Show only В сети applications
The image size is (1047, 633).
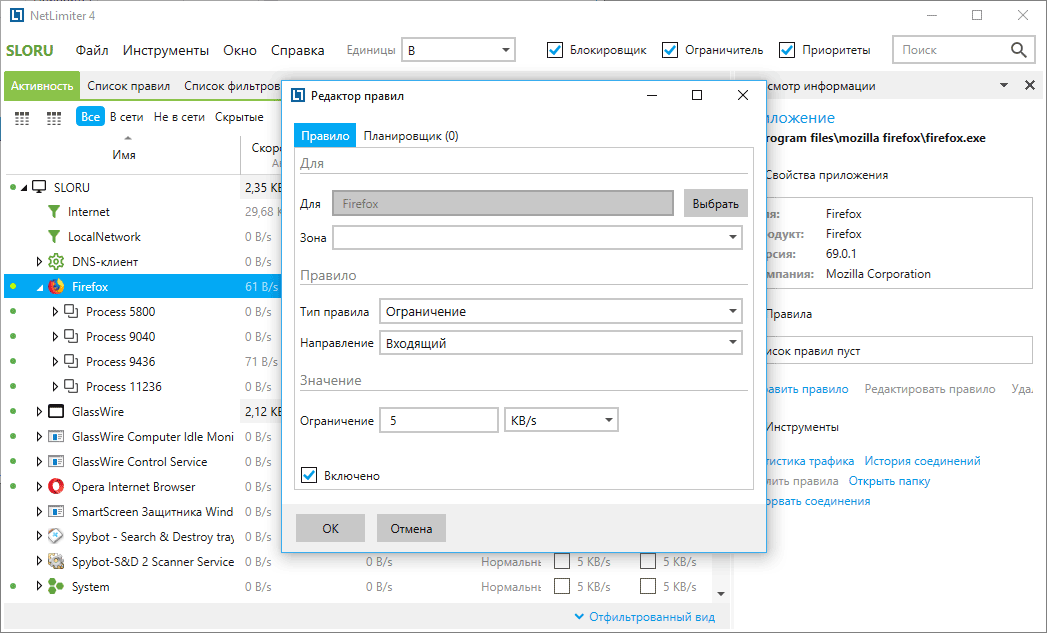(x=127, y=117)
